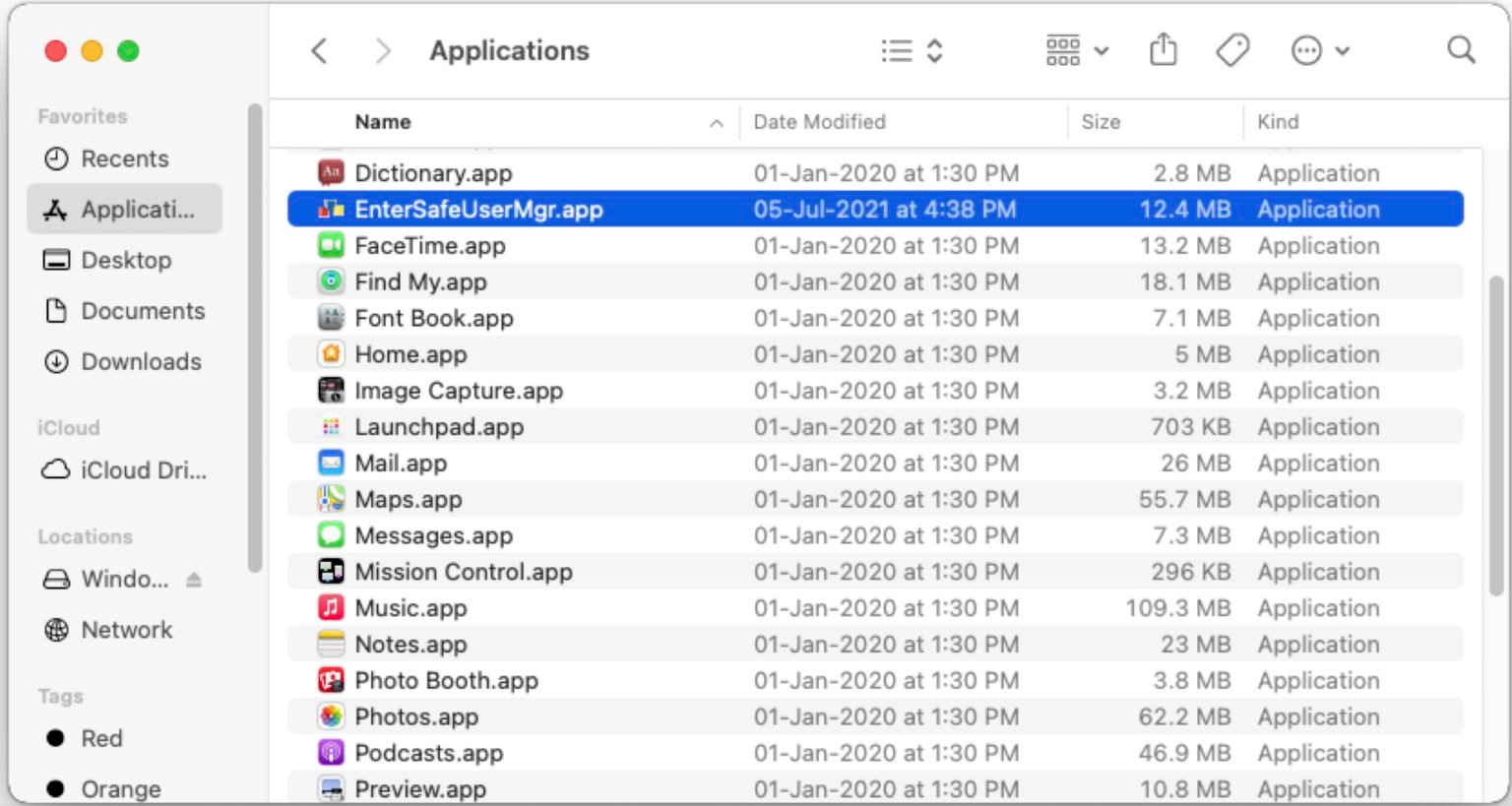Click the 109.3 MB size value

tap(1178, 608)
